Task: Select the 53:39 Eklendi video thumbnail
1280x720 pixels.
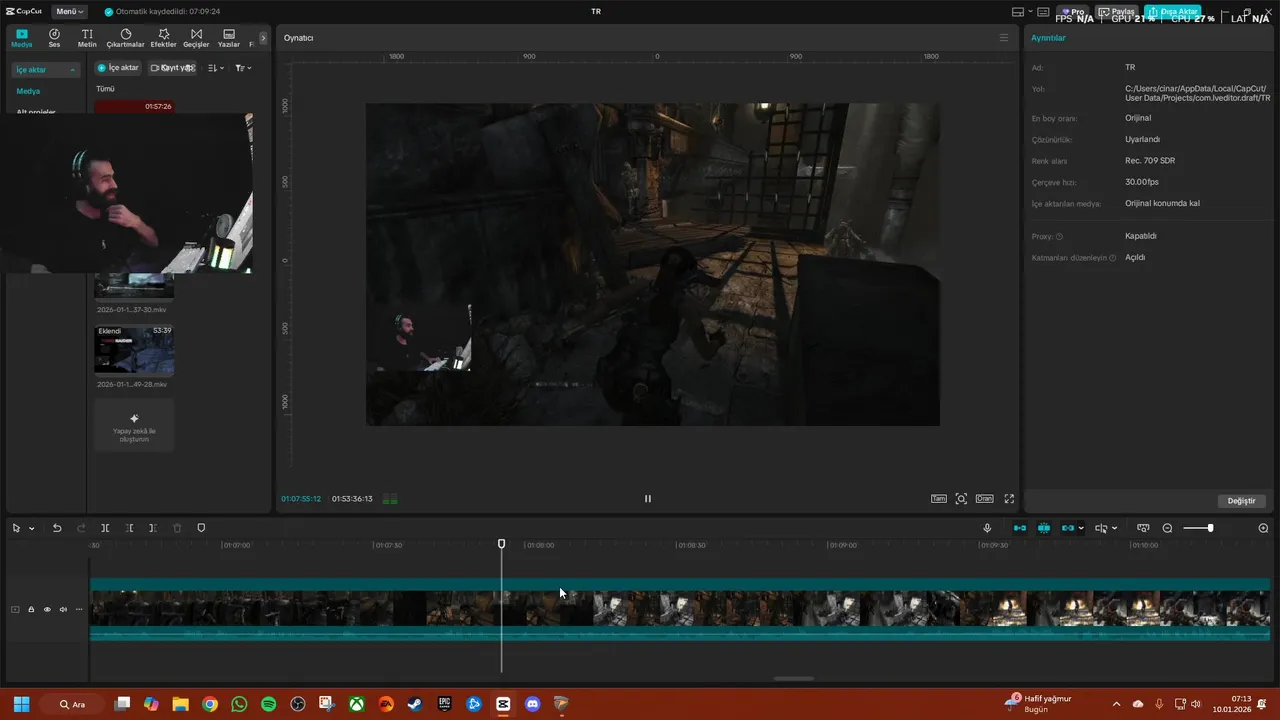Action: coord(134,350)
